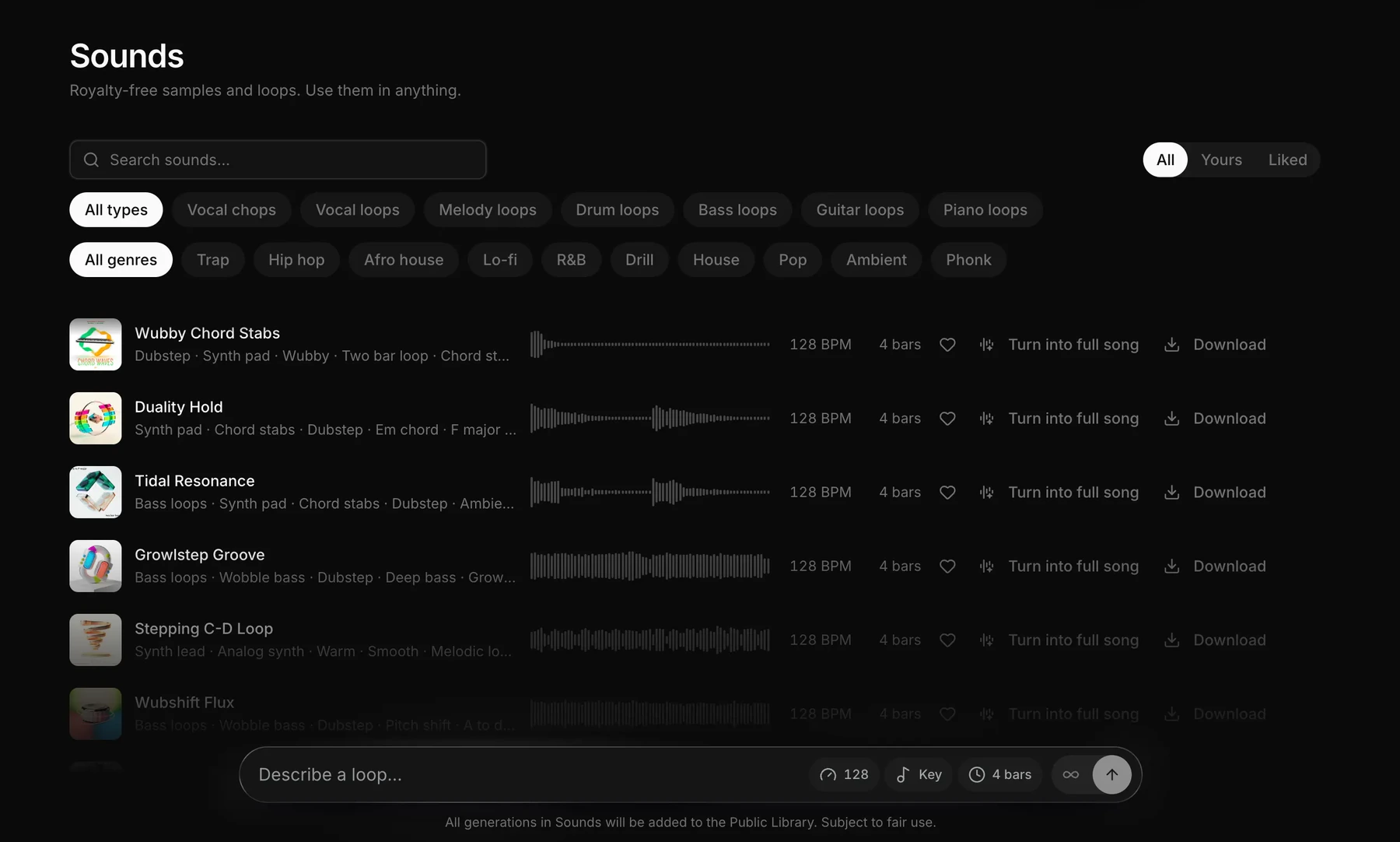
Task: Click download icon for Stepping C-D Loop
Action: click(1172, 640)
